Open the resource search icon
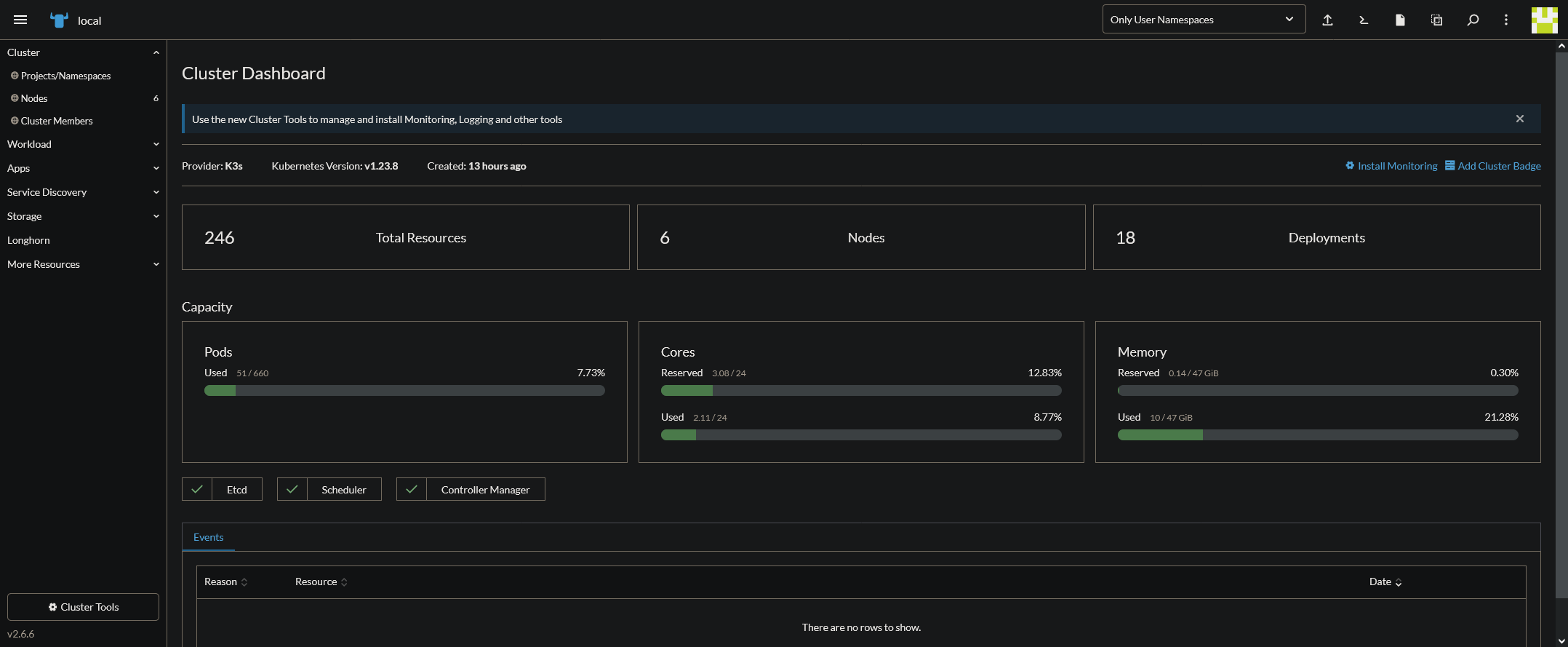The image size is (1568, 647). [1473, 20]
